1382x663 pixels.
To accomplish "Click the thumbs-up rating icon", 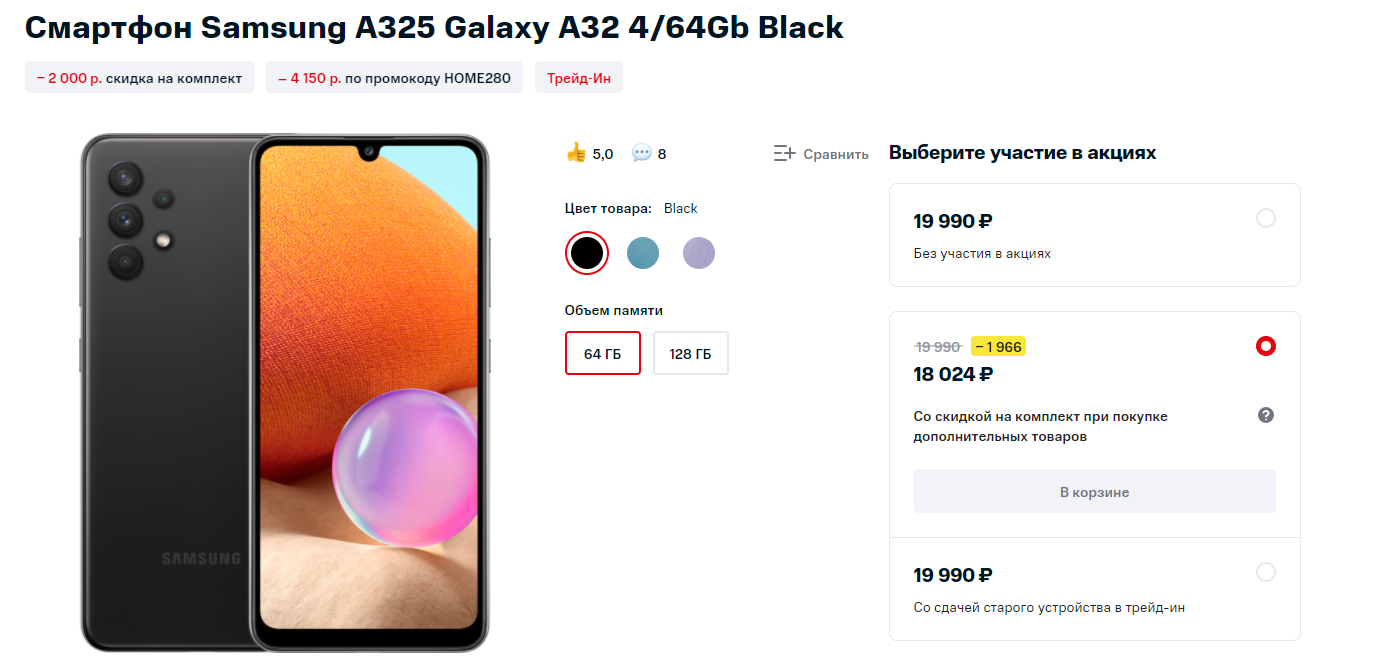I will tap(576, 153).
